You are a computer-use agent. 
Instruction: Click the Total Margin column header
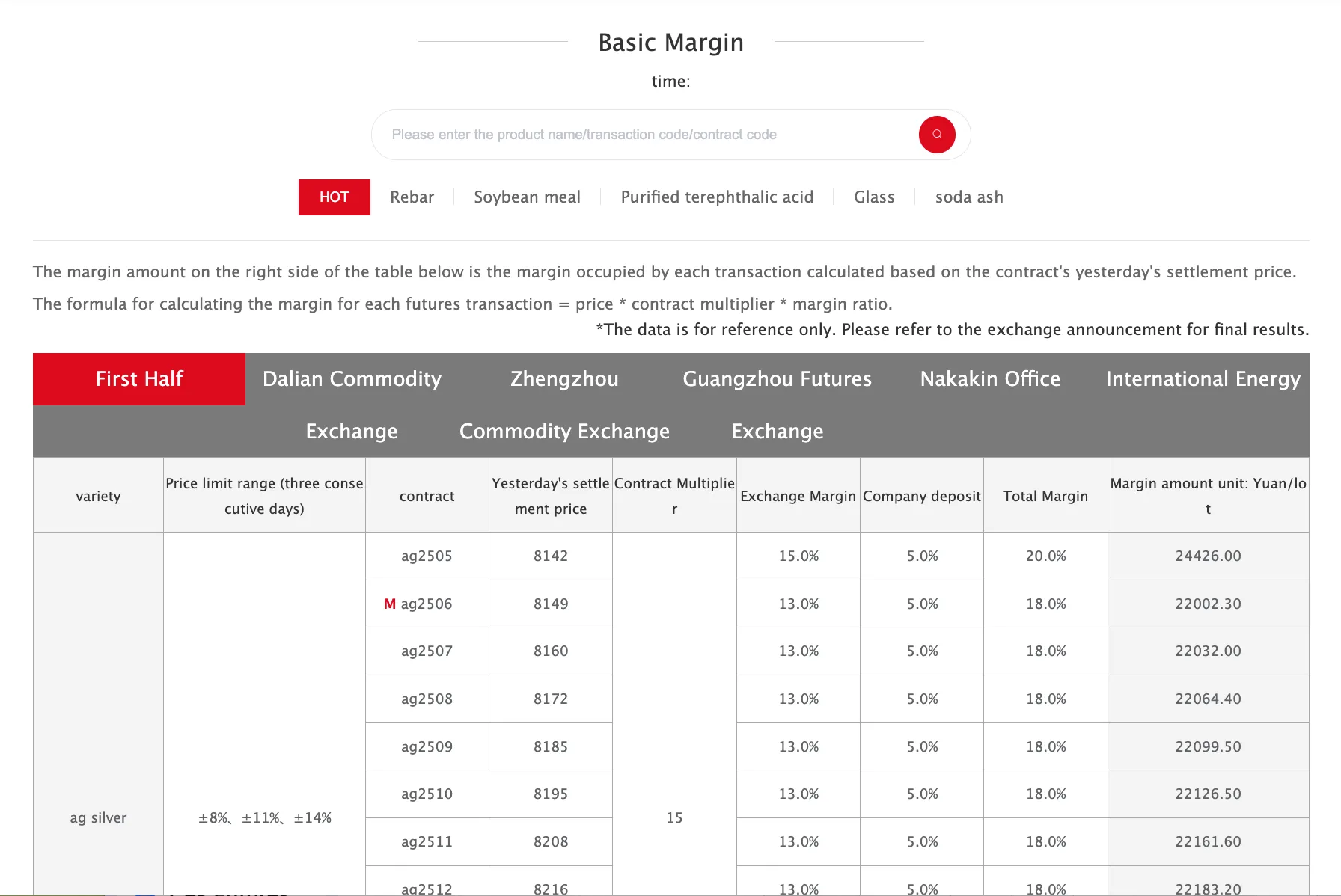click(x=1045, y=496)
